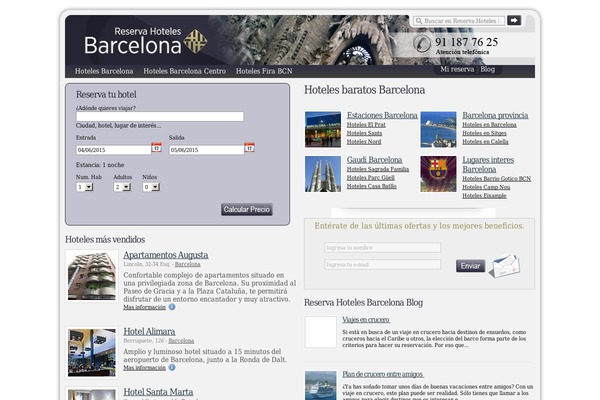600x400 pixels.
Task: Open Hoteles Casa Batllo link
Action: [372, 186]
